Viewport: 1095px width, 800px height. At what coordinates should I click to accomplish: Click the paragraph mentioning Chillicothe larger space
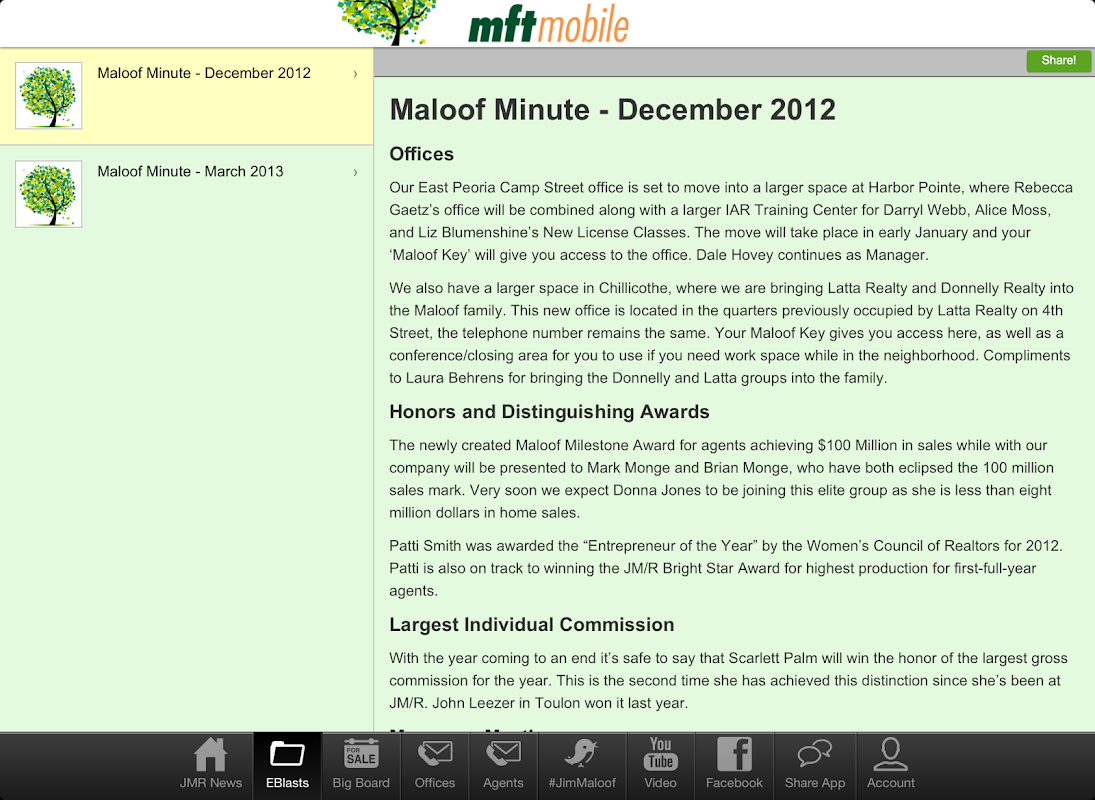[730, 333]
